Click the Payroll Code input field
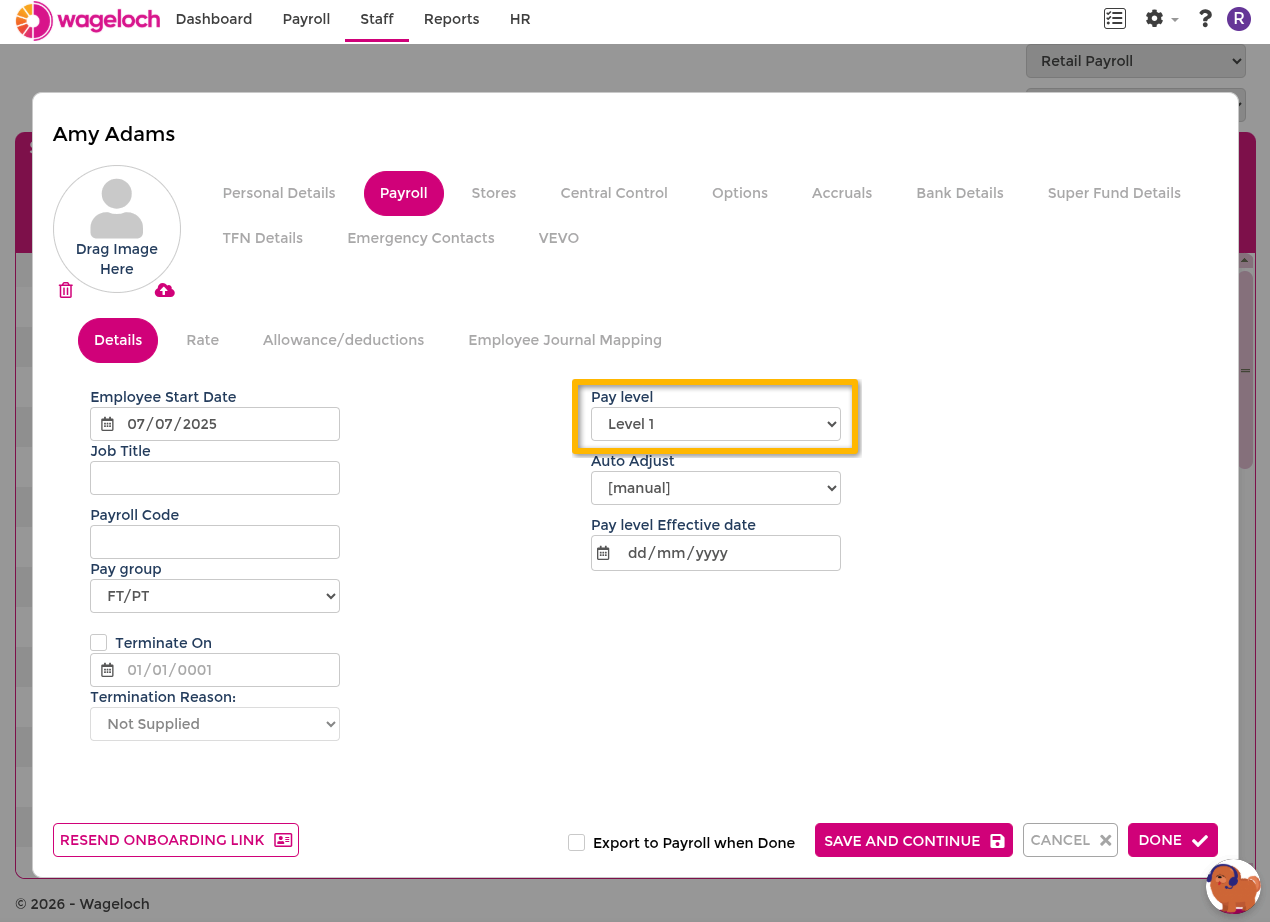 (215, 542)
